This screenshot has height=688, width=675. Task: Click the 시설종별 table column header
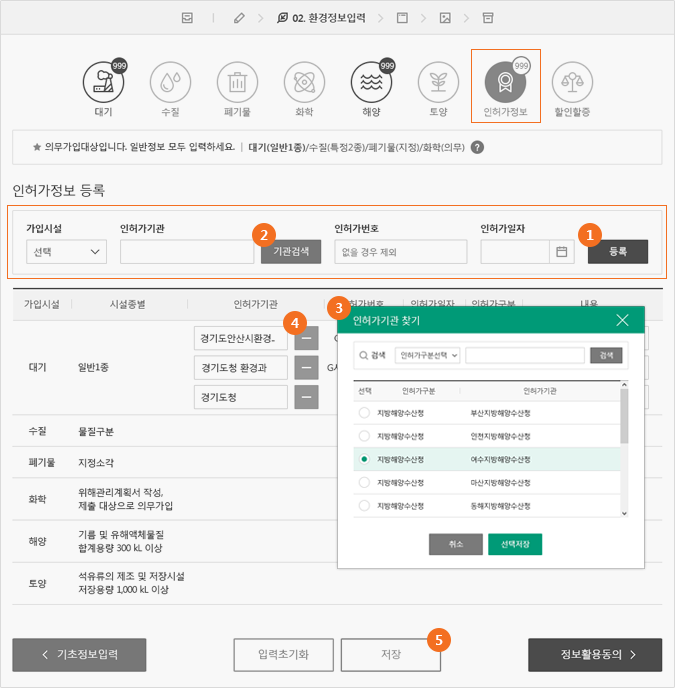coord(128,304)
